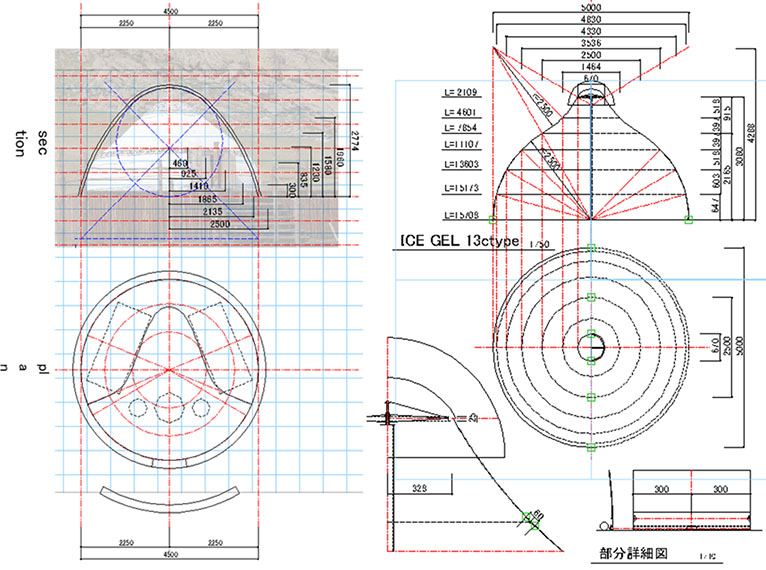
Task: Select the small center circle in dome plan
Action: click(x=592, y=349)
